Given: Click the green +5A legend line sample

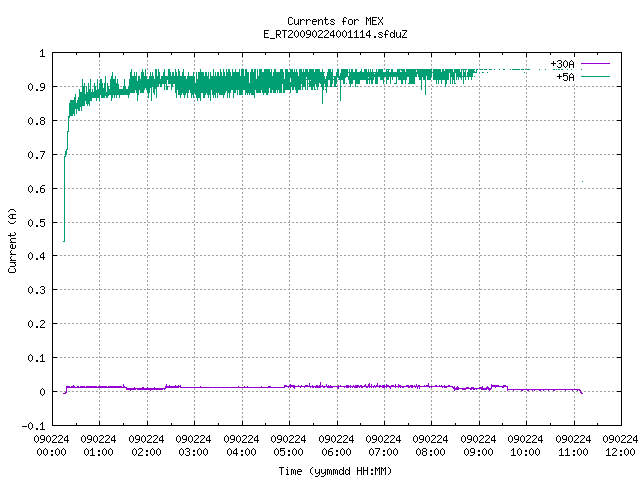Looking at the screenshot, I should (x=595, y=76).
